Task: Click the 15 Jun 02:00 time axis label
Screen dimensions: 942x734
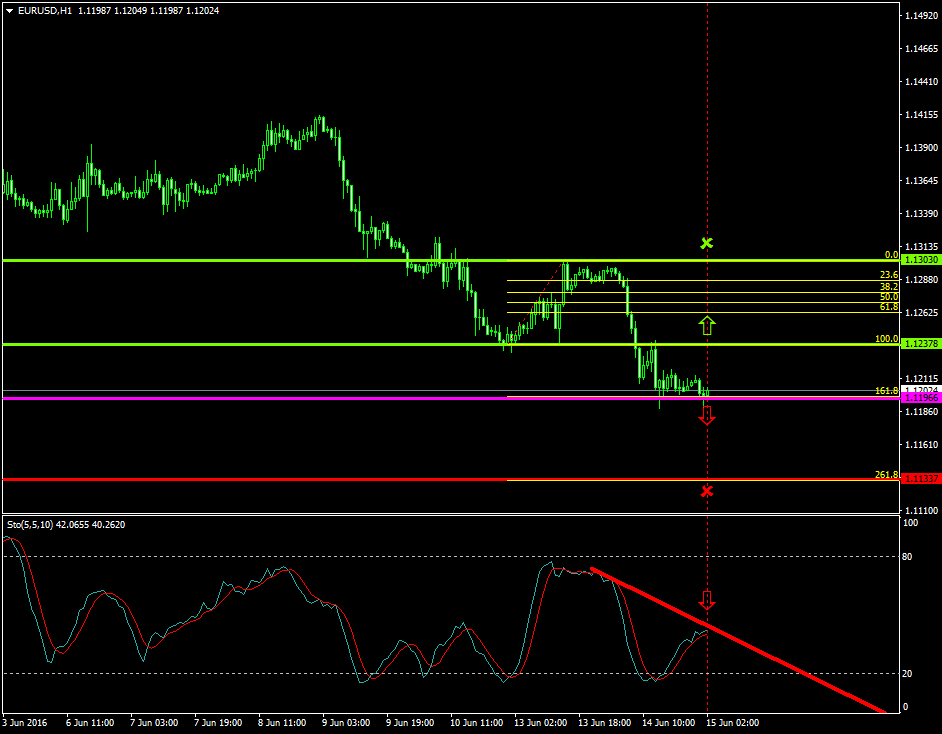Action: click(735, 721)
